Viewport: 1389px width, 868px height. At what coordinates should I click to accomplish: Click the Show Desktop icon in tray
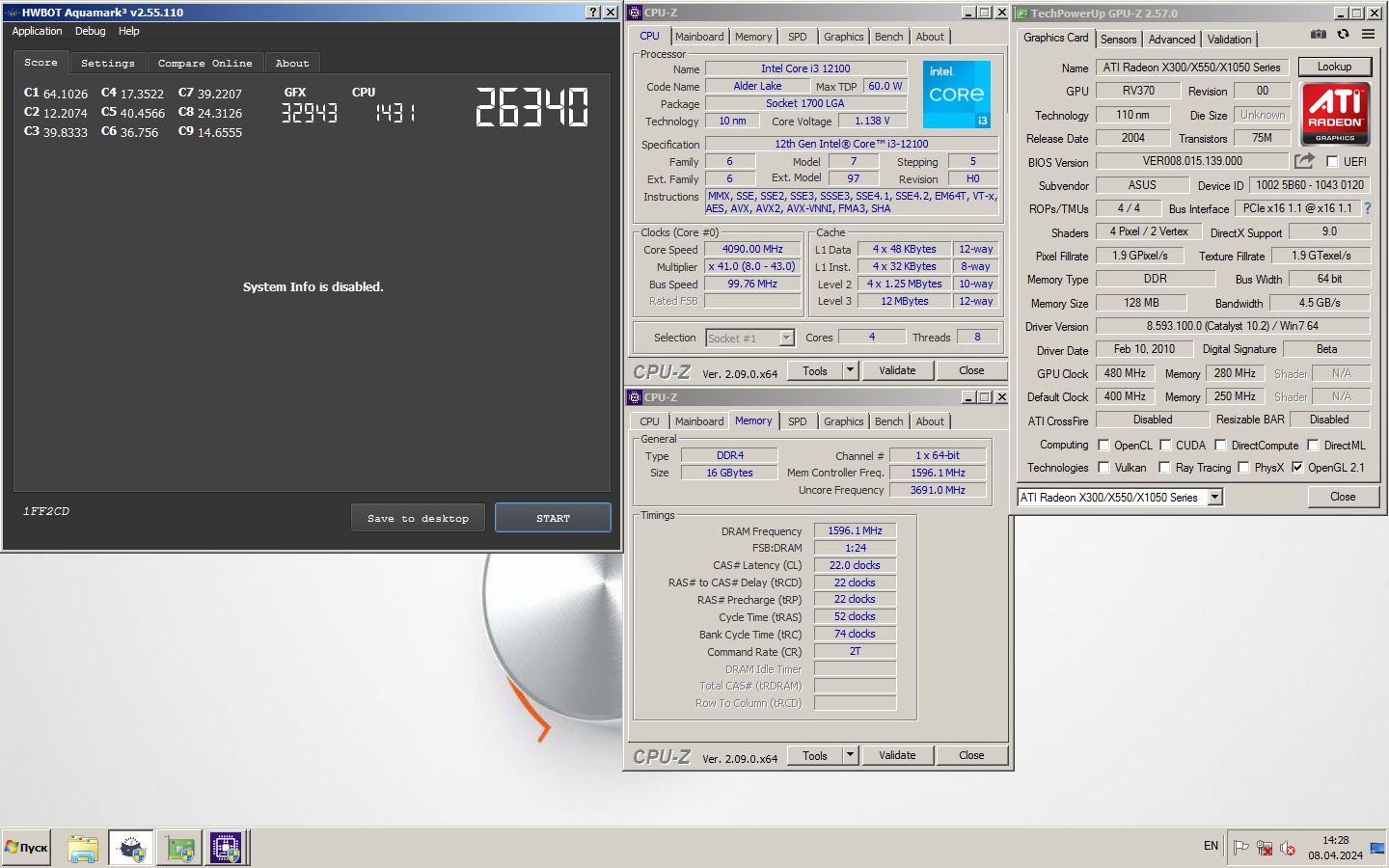pos(1377,848)
